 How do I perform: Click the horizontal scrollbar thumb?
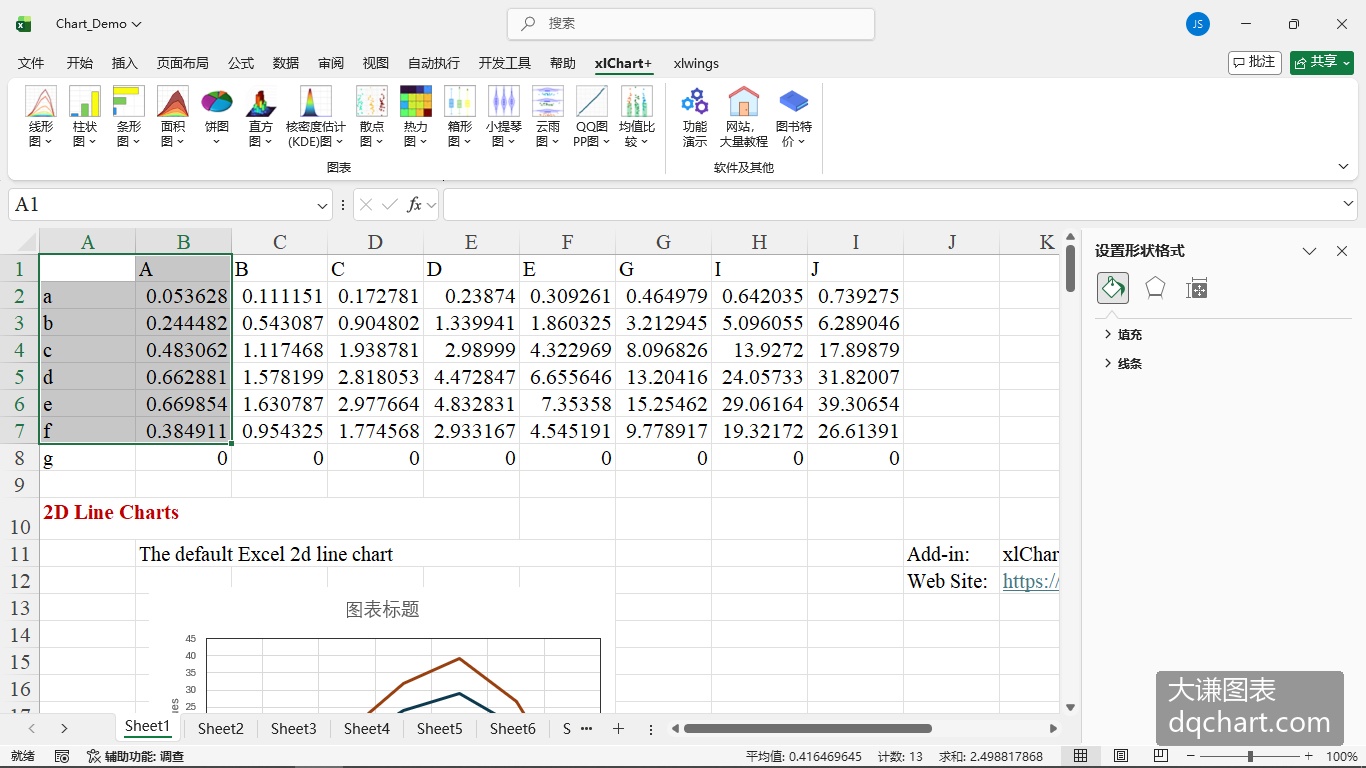pos(808,729)
